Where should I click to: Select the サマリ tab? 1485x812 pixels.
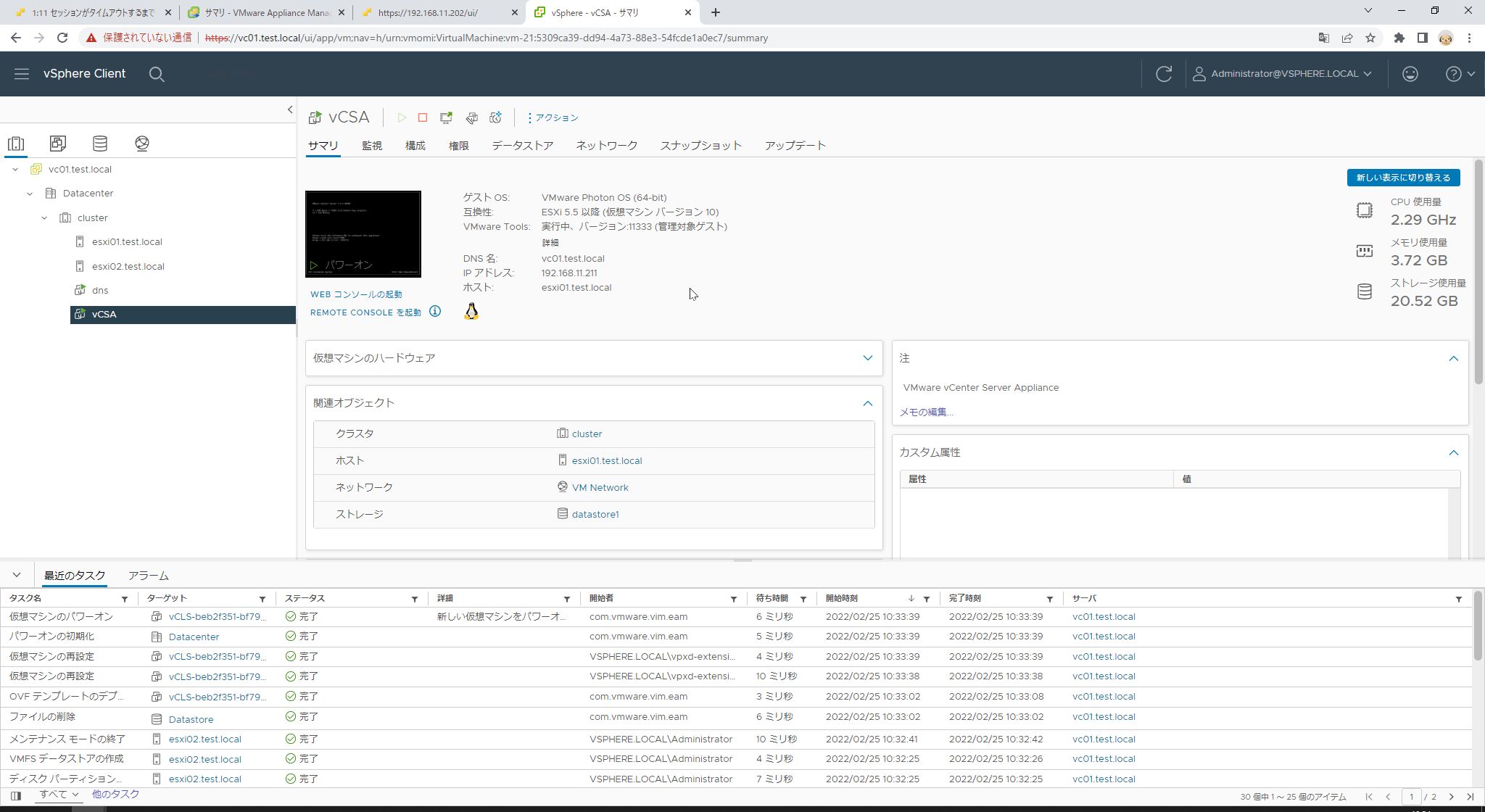click(323, 146)
